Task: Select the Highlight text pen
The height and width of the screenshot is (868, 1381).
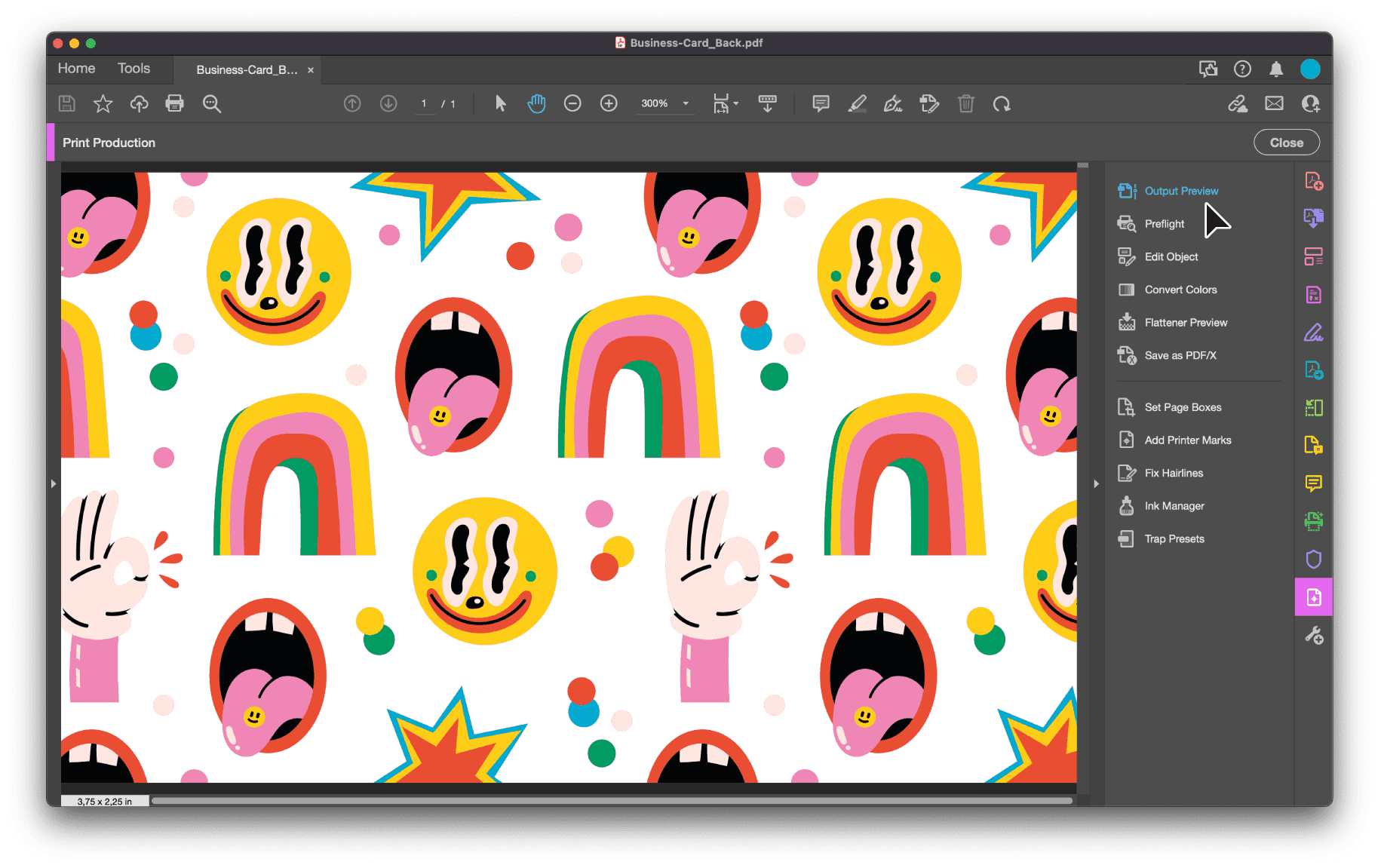Action: (857, 103)
